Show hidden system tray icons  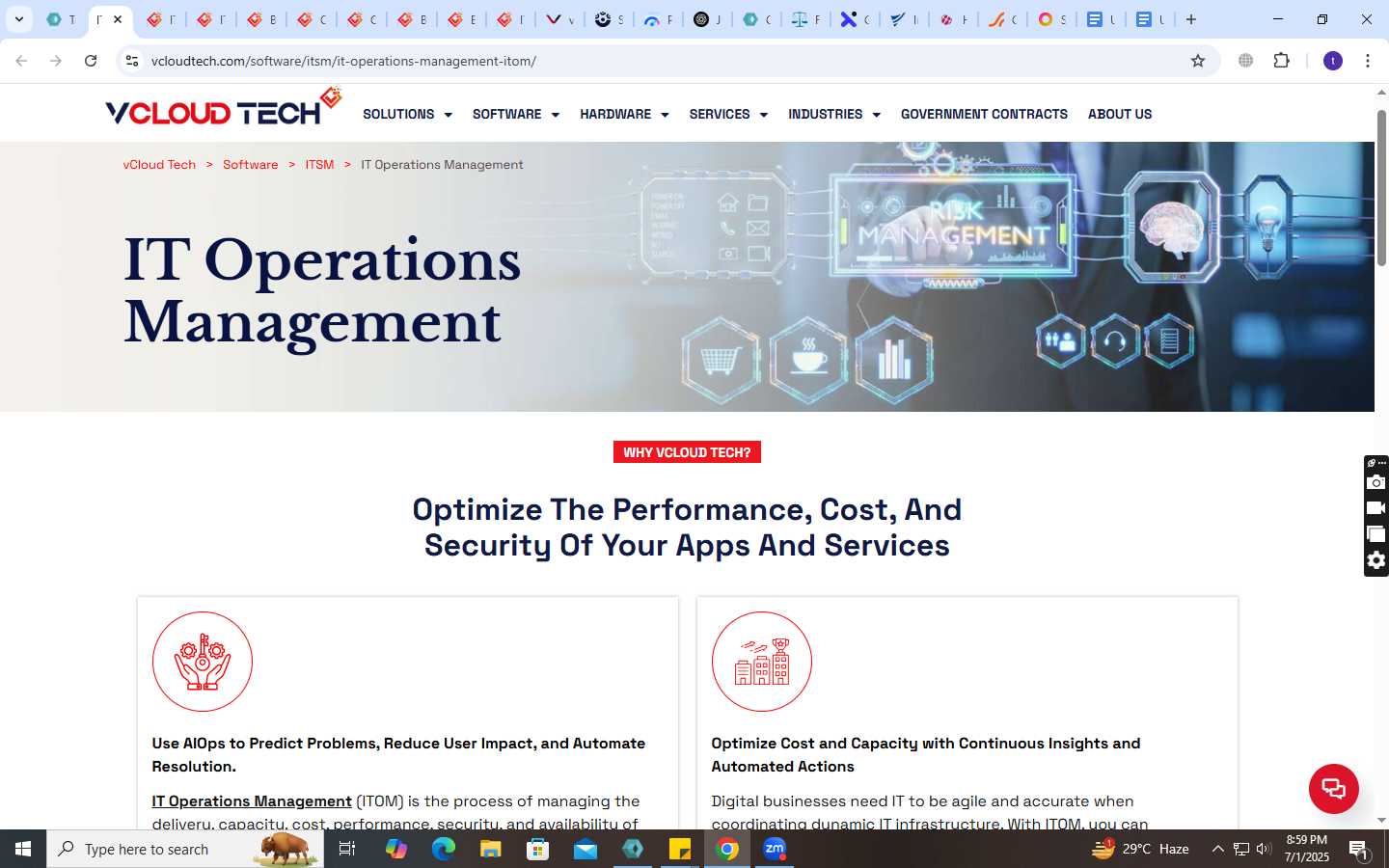[1217, 849]
